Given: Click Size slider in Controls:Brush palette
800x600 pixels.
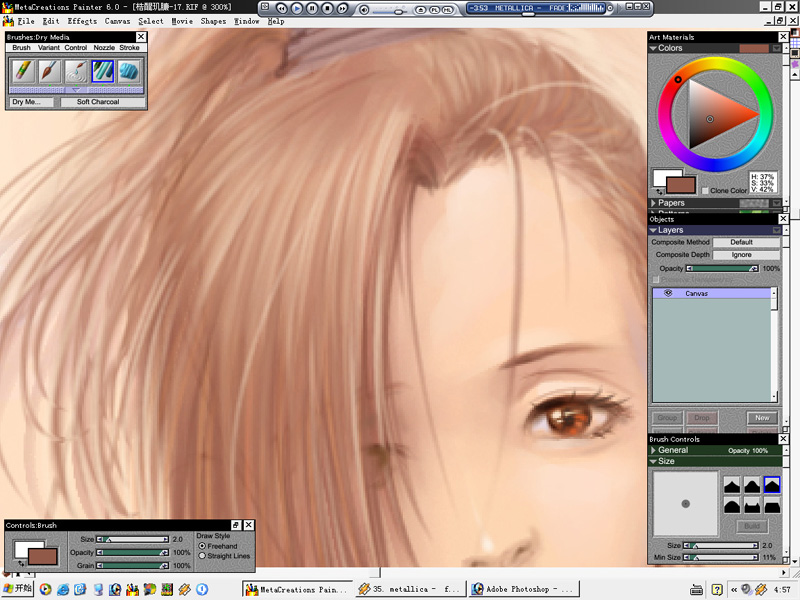Looking at the screenshot, I should coord(133,539).
